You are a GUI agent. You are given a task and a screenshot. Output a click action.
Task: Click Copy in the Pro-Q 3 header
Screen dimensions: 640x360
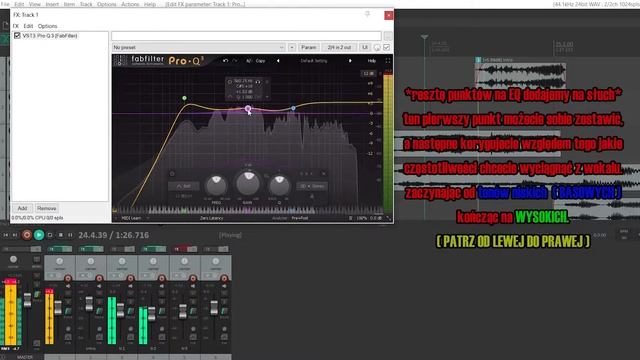(260, 61)
